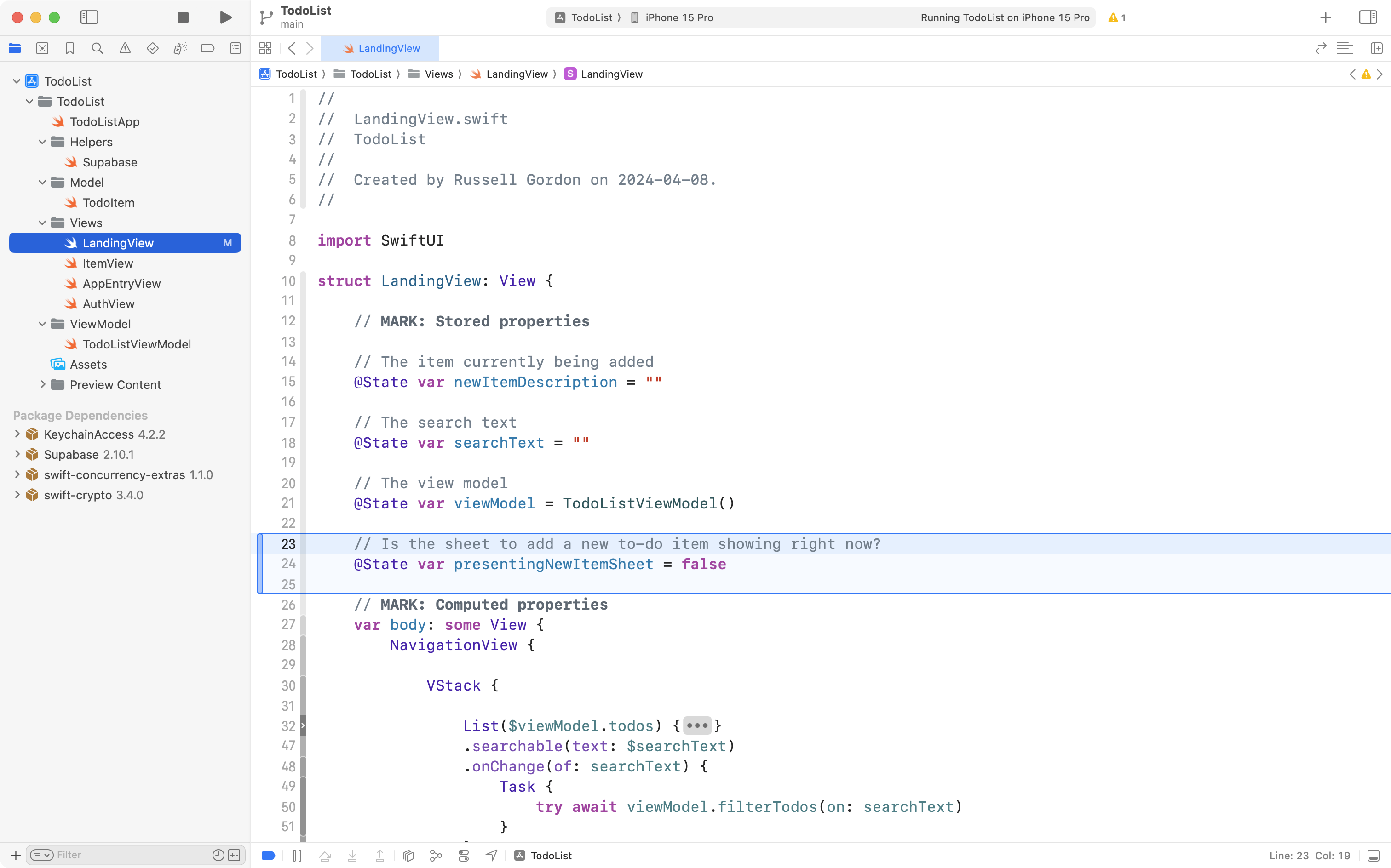Toggle breakpoints with the blue tag icon
Image resolution: width=1391 pixels, height=868 pixels.
tap(268, 855)
